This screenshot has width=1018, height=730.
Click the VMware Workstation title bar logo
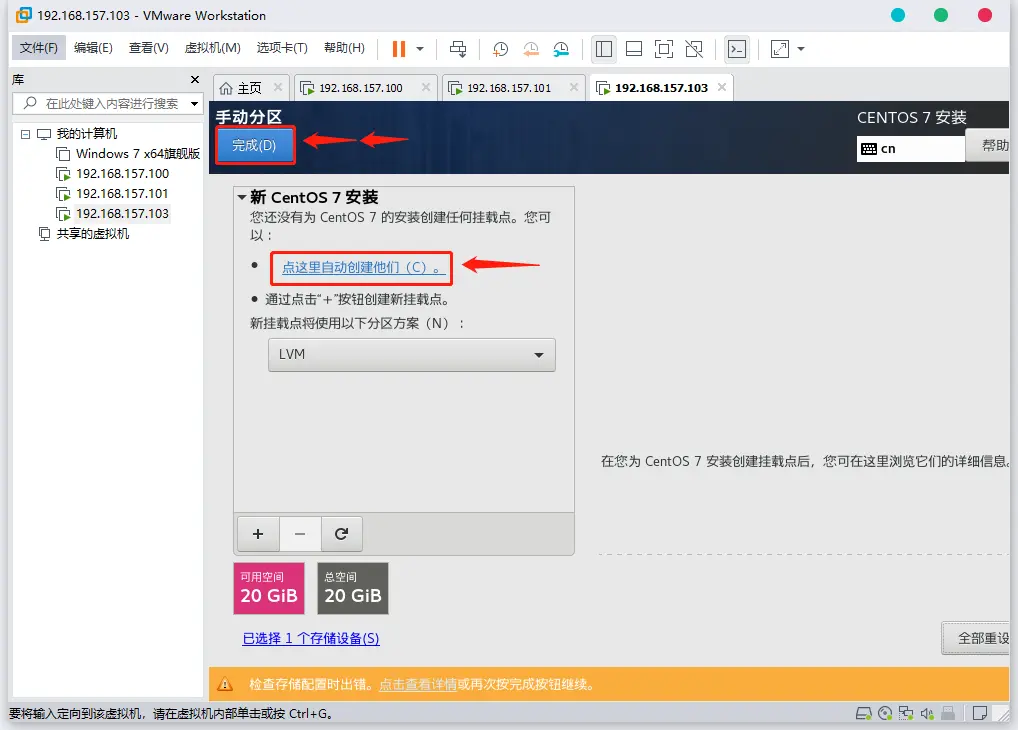click(23, 15)
